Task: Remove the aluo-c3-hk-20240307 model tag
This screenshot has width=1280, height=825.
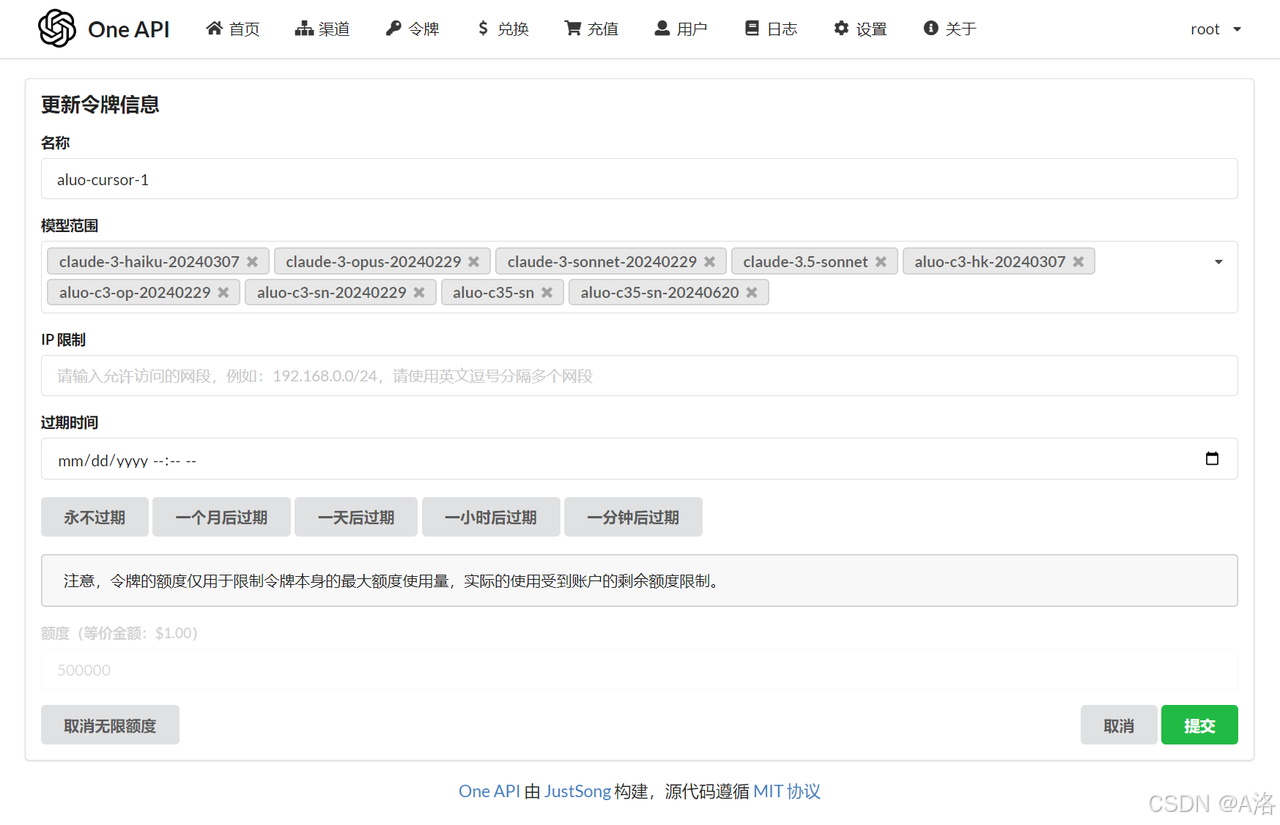Action: pyautogui.click(x=1079, y=262)
